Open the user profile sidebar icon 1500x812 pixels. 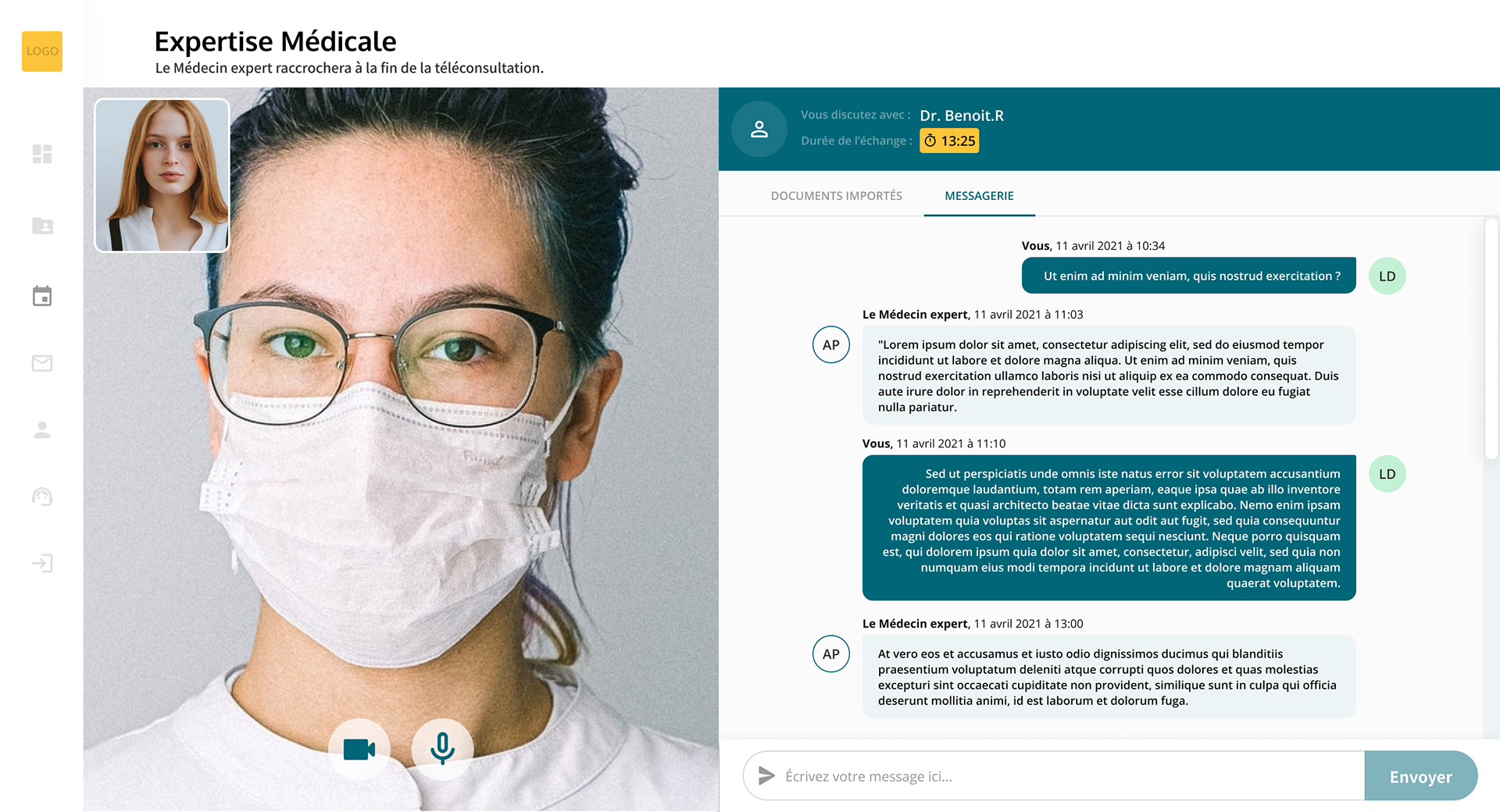tap(42, 430)
